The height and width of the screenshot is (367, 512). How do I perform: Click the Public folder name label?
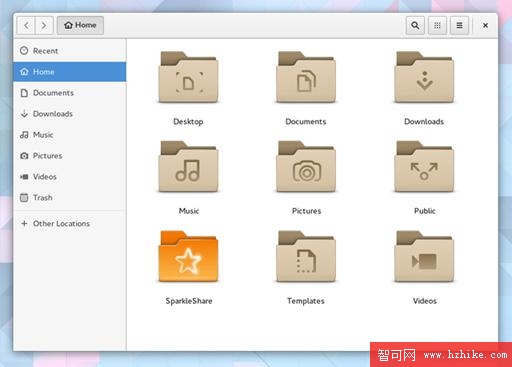(425, 211)
